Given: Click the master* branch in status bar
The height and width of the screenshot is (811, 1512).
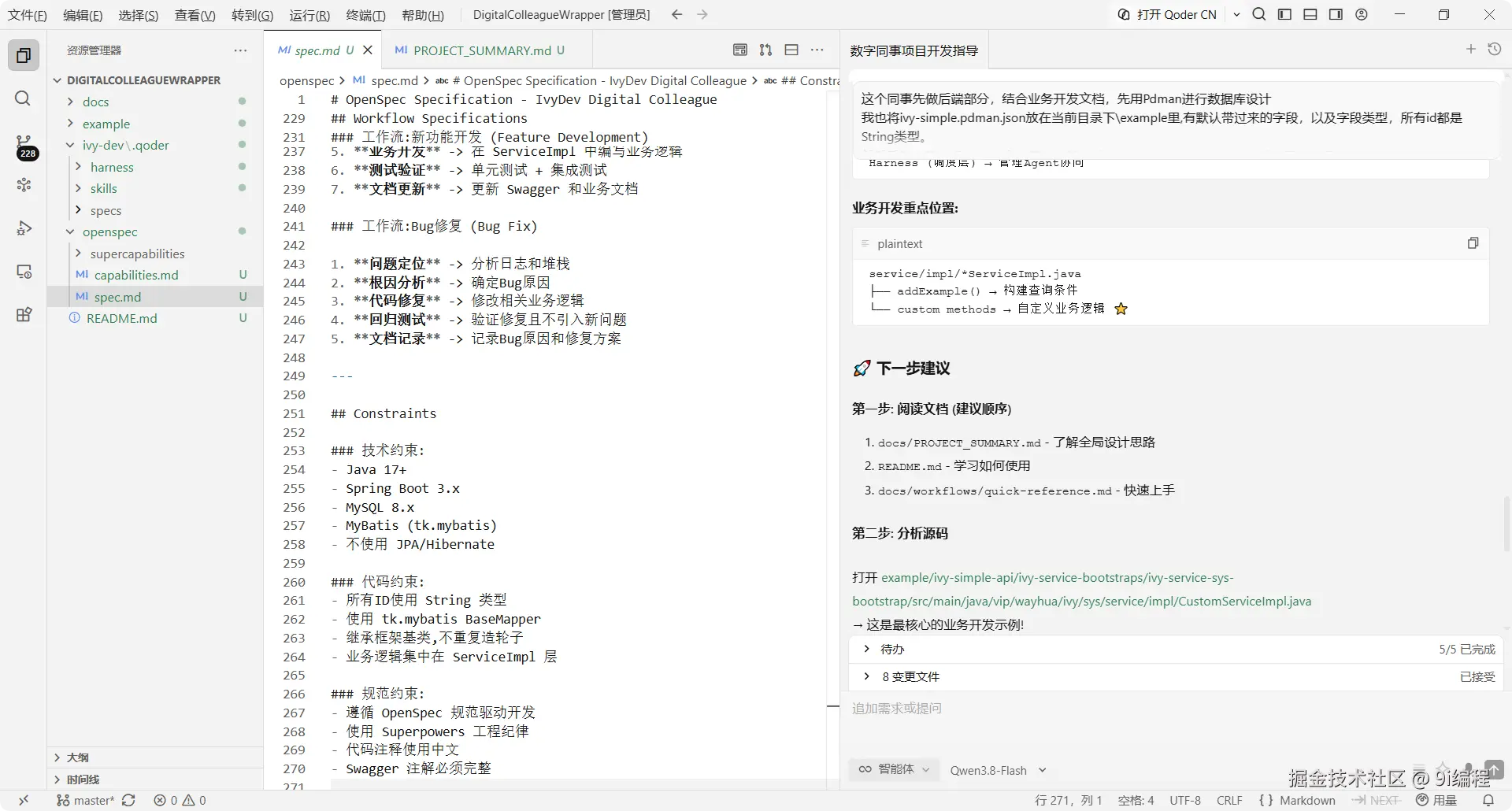Looking at the screenshot, I should (x=87, y=800).
